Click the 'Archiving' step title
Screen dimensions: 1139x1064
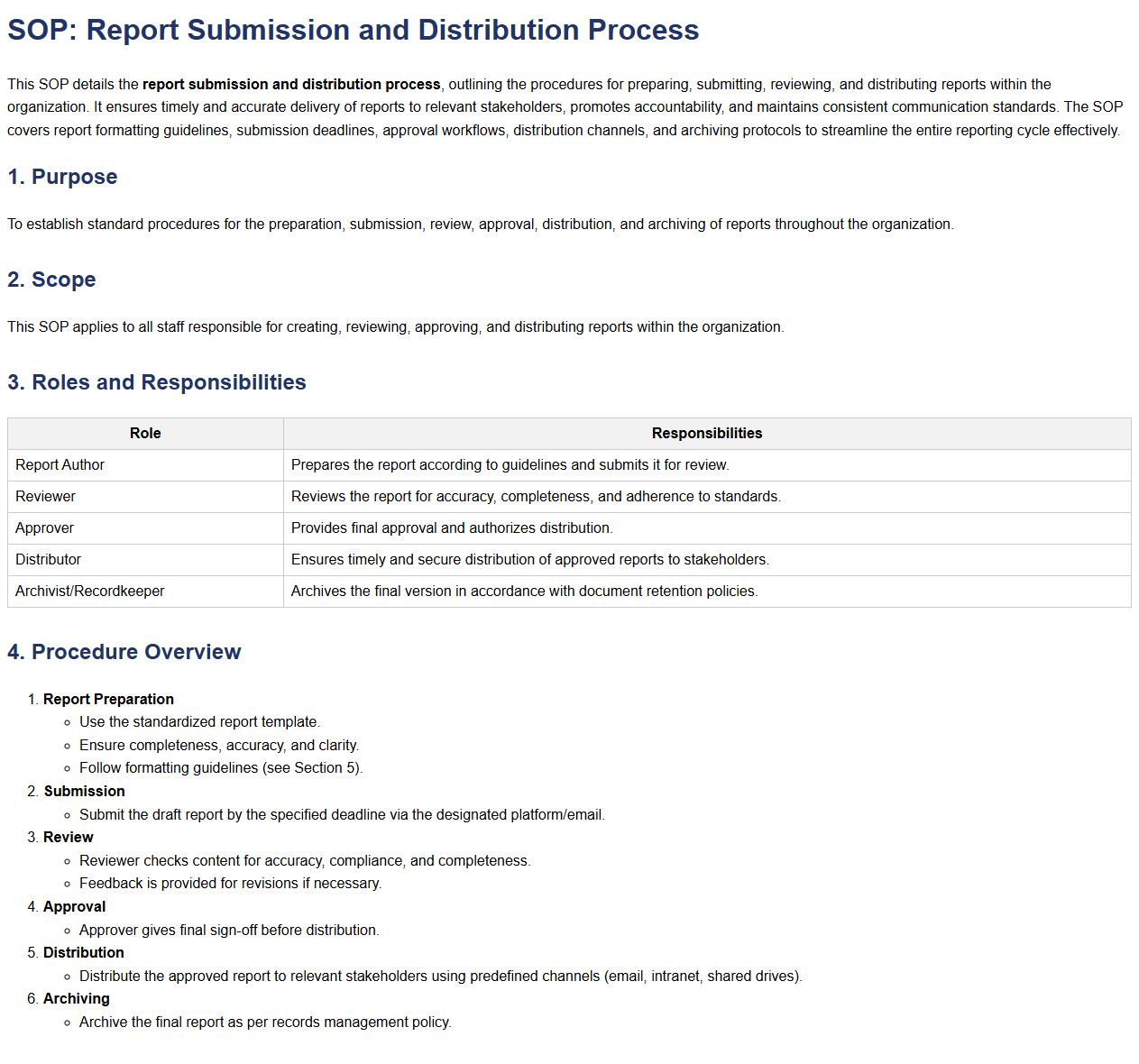tap(76, 998)
